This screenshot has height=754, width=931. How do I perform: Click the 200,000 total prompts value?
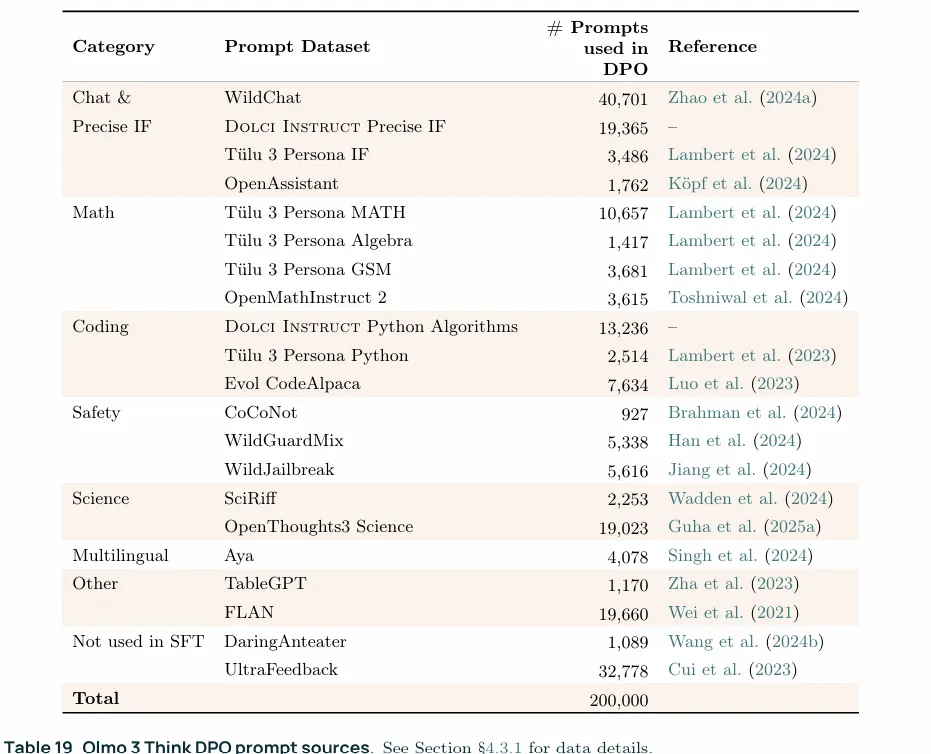618,700
